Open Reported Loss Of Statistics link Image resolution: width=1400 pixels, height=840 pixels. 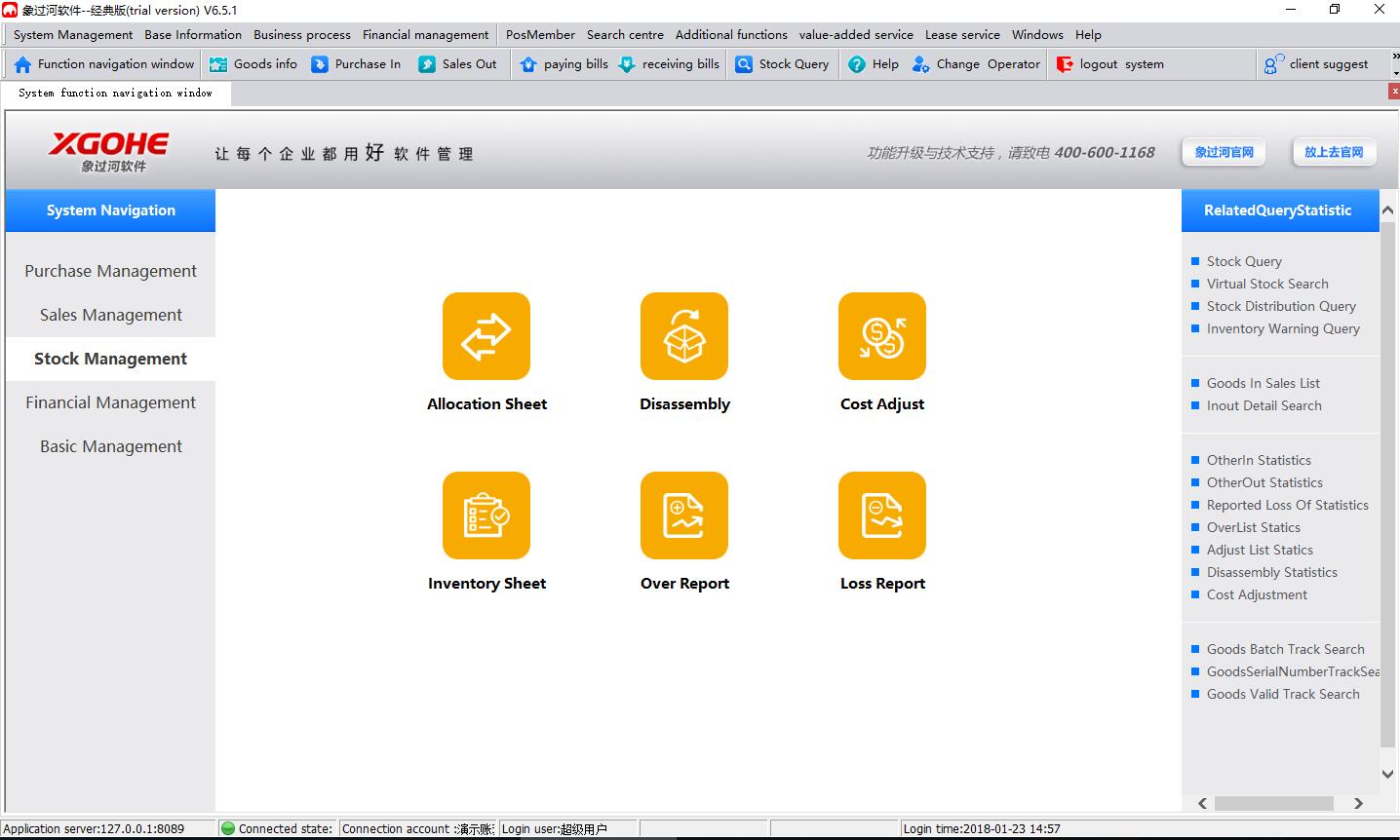click(1288, 505)
